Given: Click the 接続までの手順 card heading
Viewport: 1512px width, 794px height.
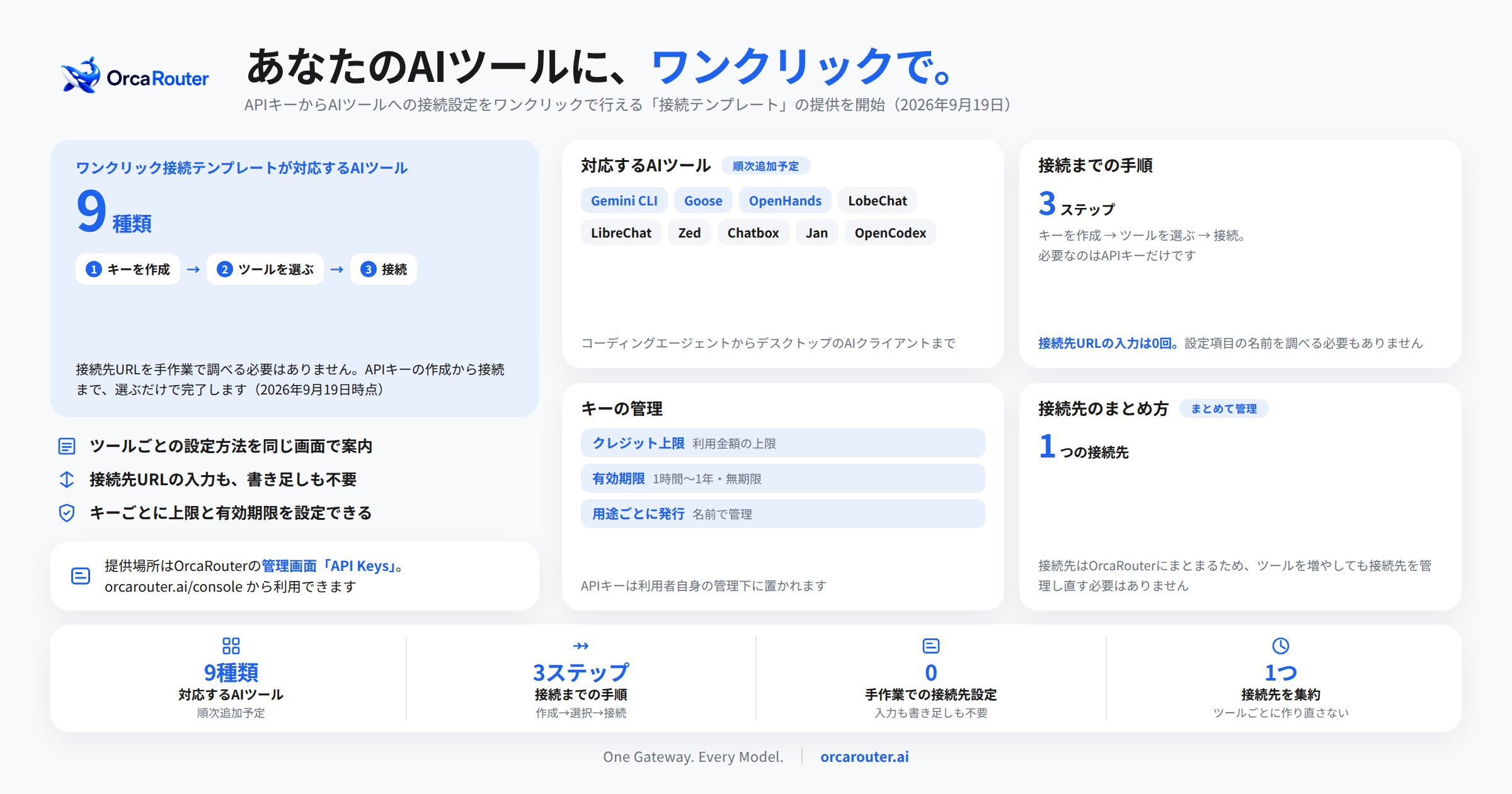Looking at the screenshot, I should click(1096, 166).
